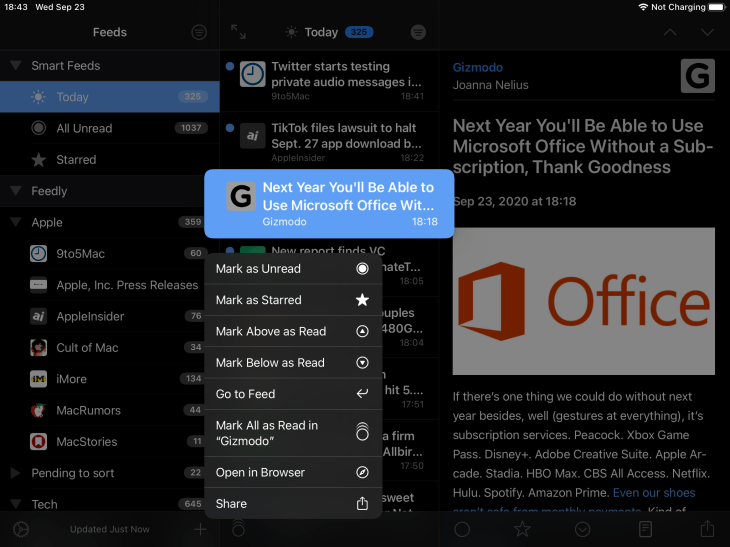Collapse the Apple folder triangle
Viewport: 730px width, 547px height.
pyautogui.click(x=15, y=222)
